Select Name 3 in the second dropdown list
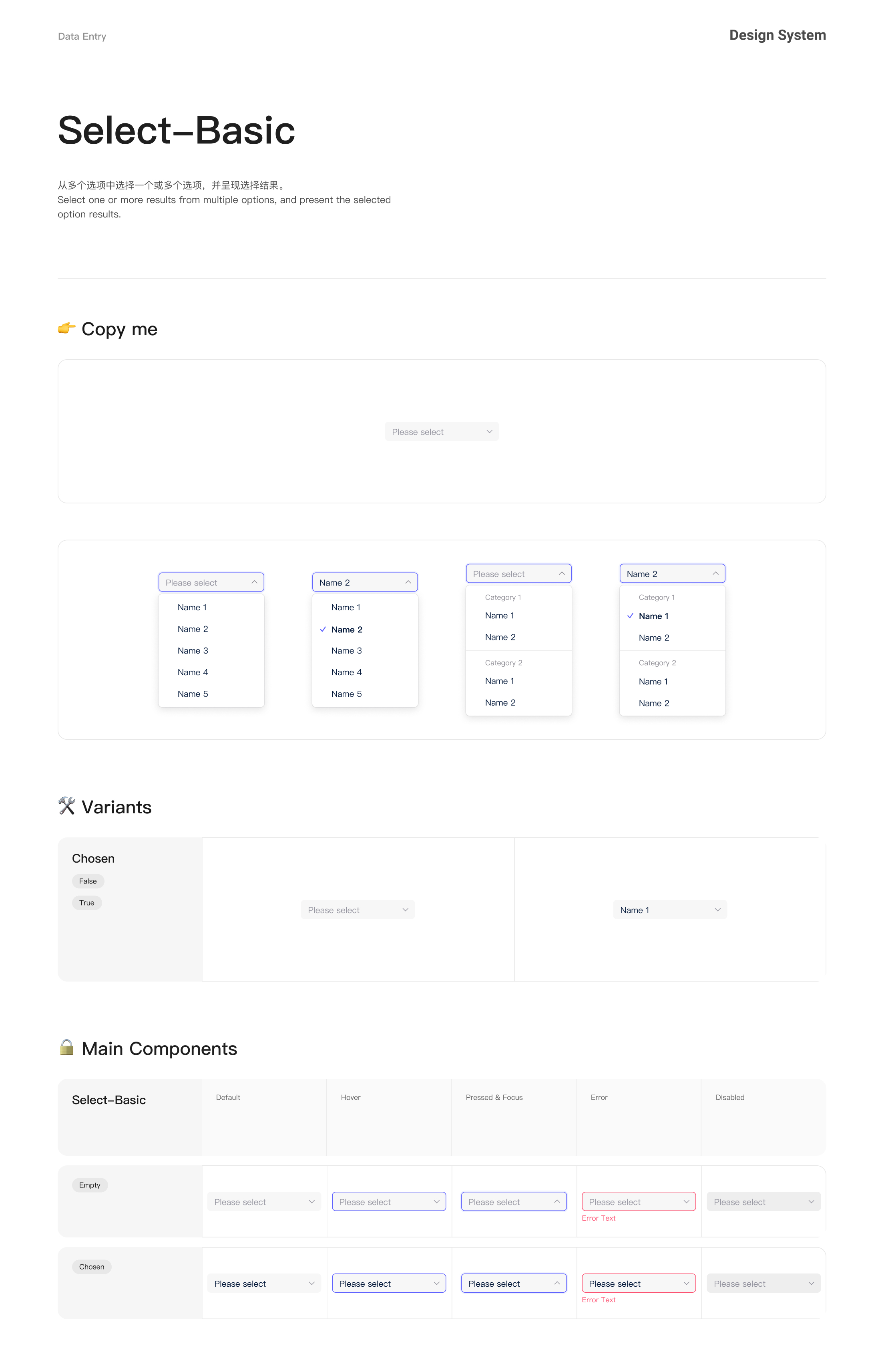The height and width of the screenshot is (1372, 884). tap(347, 651)
